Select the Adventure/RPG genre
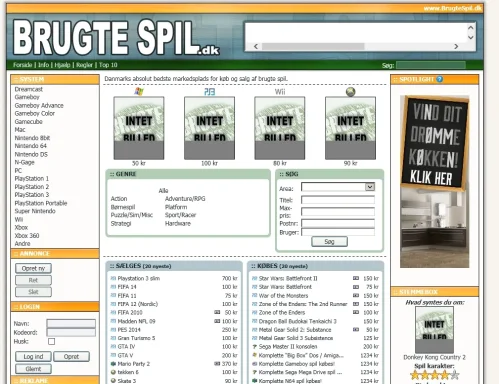 click(185, 199)
